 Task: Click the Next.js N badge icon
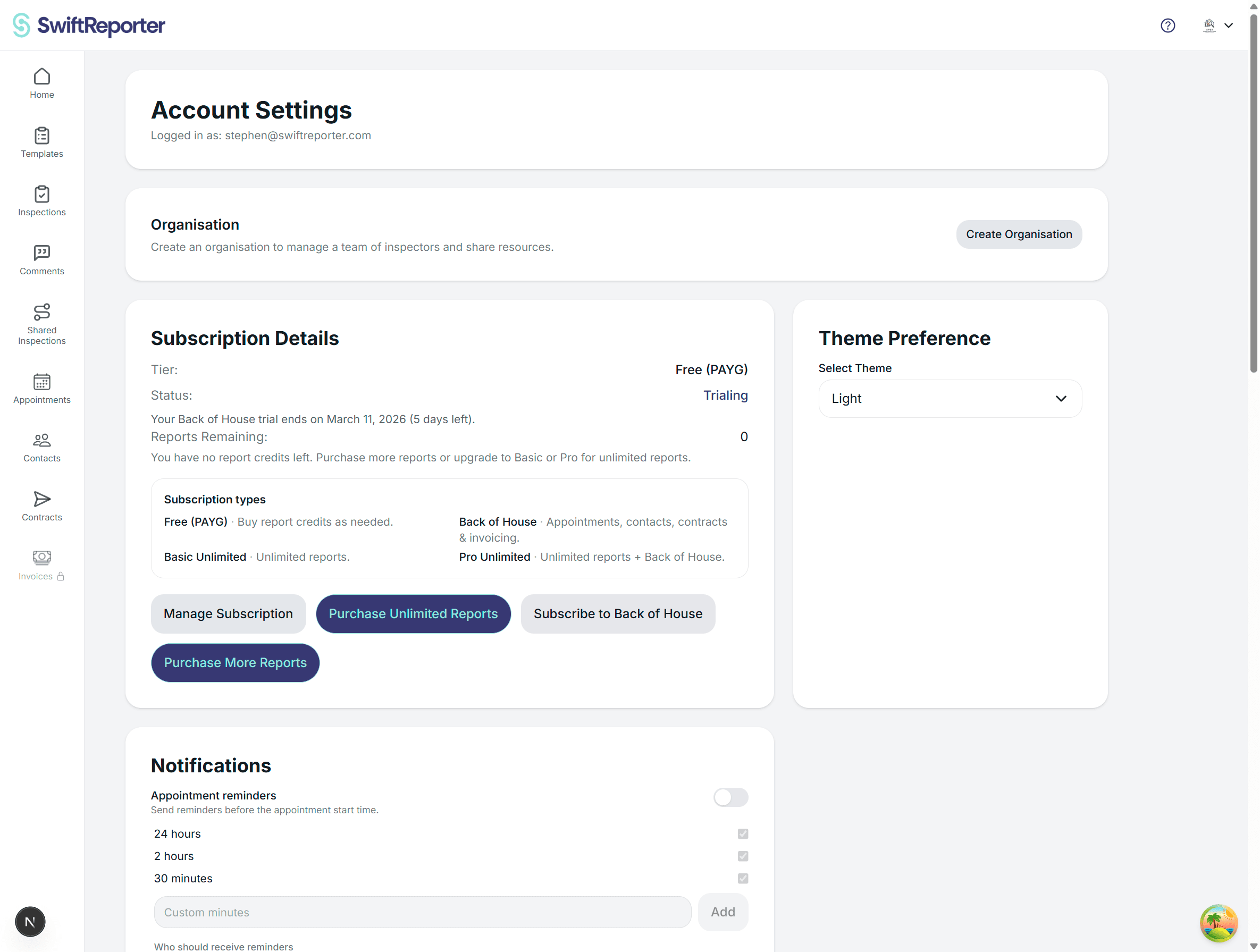[x=30, y=921]
